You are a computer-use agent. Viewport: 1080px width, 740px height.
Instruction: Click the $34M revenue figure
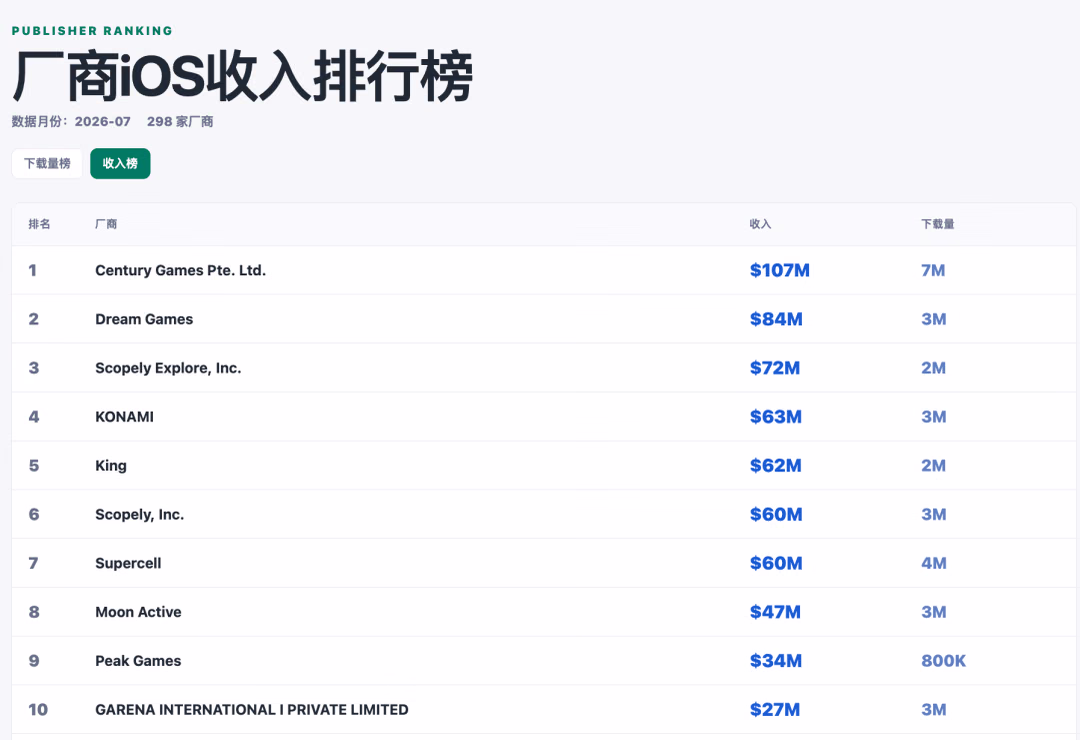coord(776,661)
